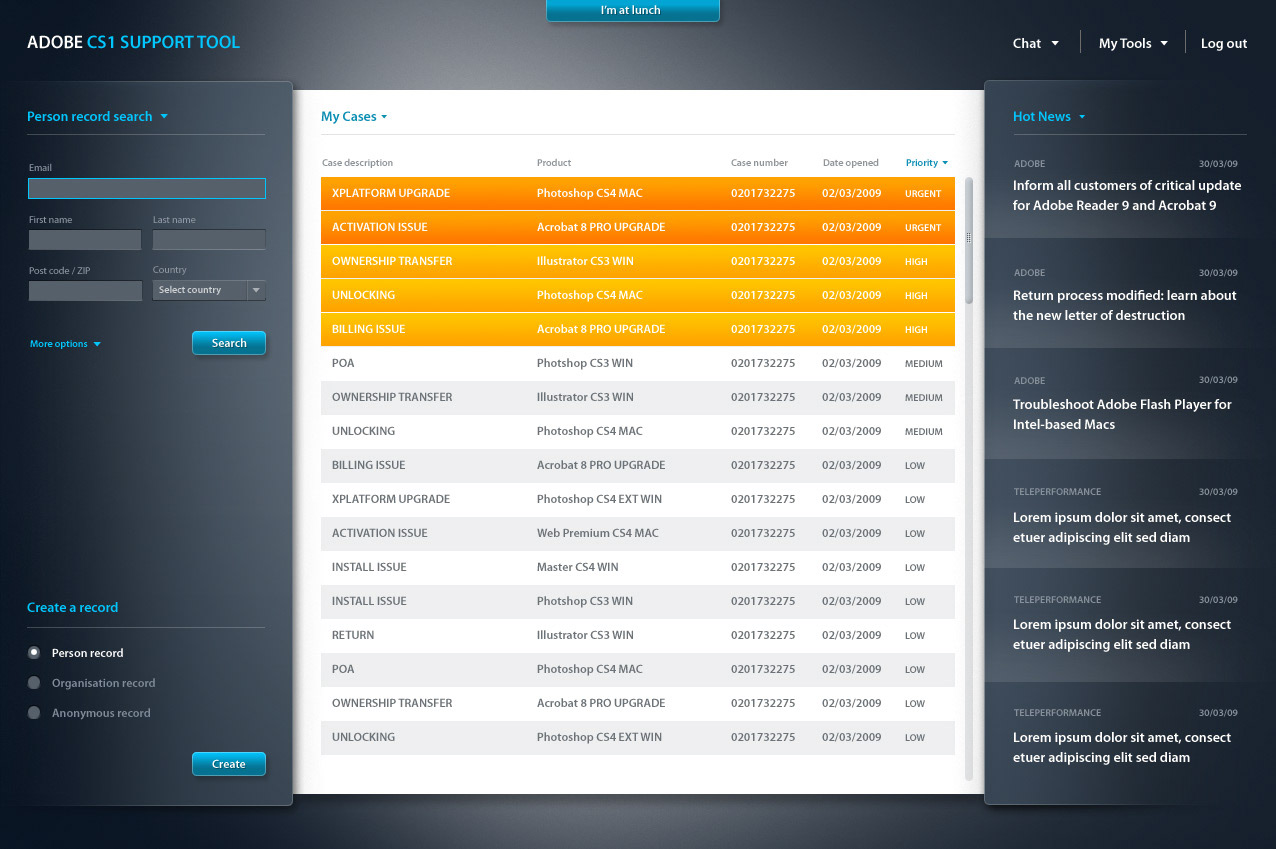Open the My Tools dropdown menu
Image resolution: width=1276 pixels, height=849 pixels.
[1133, 43]
